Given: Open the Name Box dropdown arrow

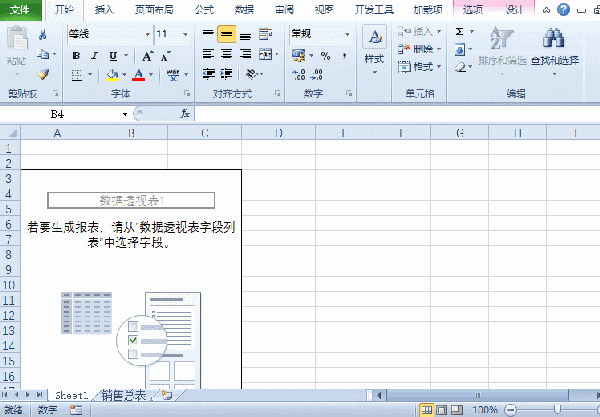Looking at the screenshot, I should tap(125, 114).
